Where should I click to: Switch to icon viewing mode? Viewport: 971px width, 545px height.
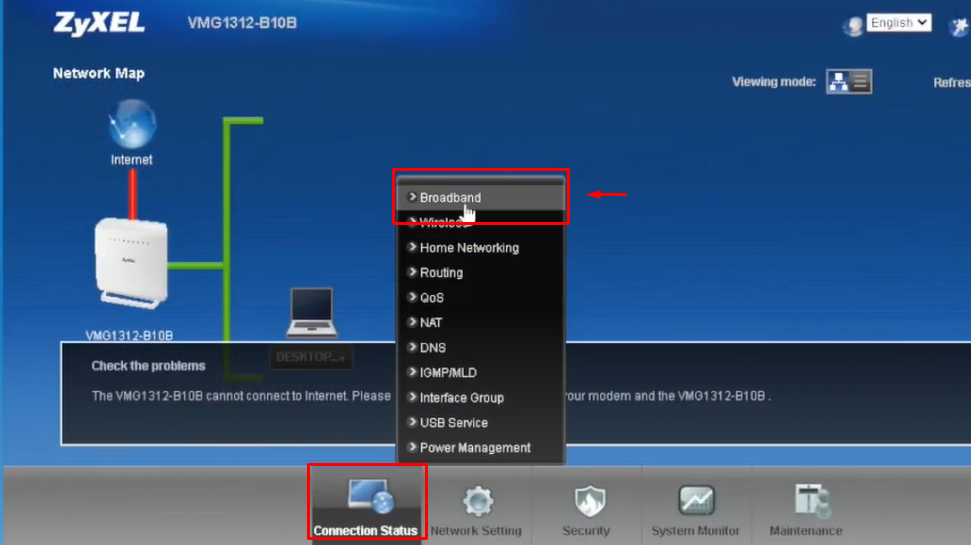coord(838,82)
